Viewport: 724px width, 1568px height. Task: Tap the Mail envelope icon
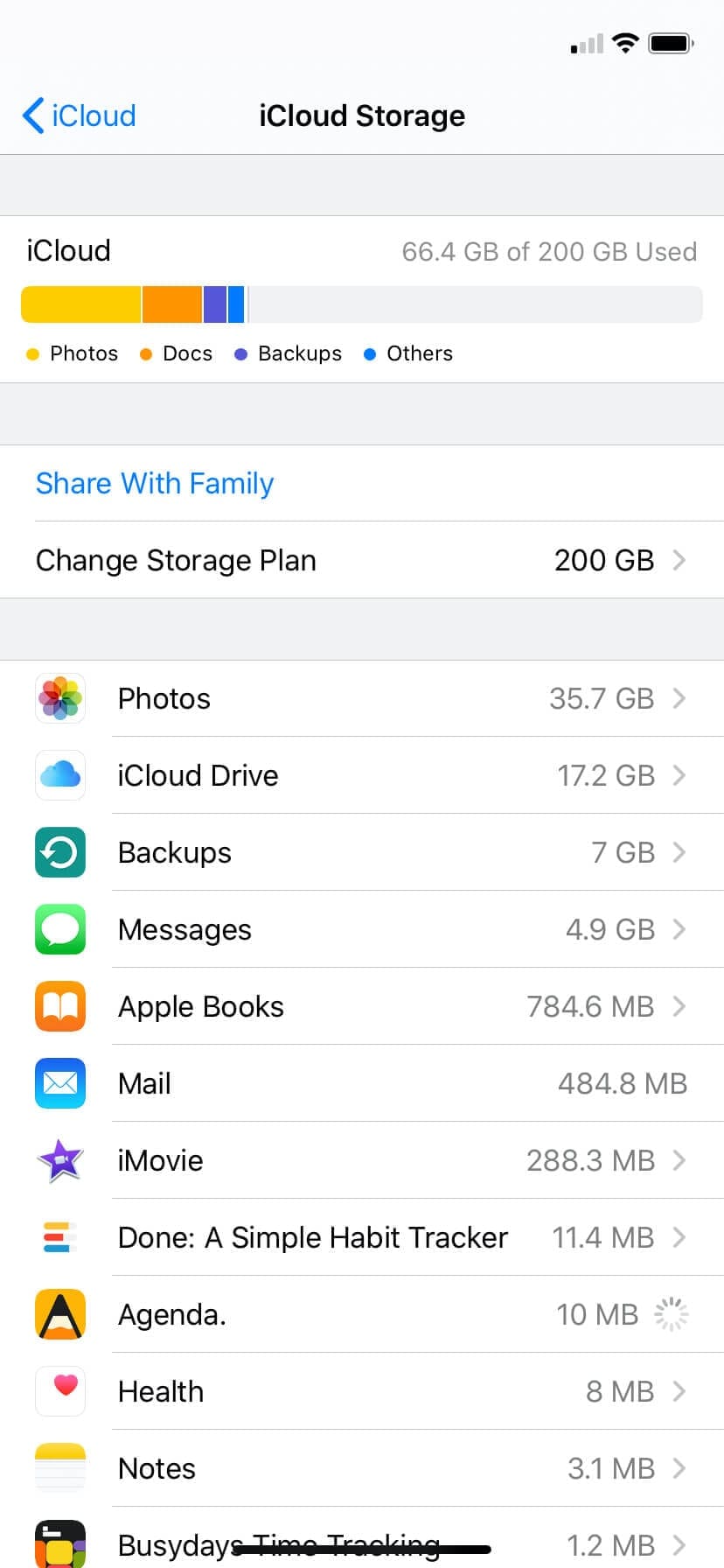tap(59, 1083)
